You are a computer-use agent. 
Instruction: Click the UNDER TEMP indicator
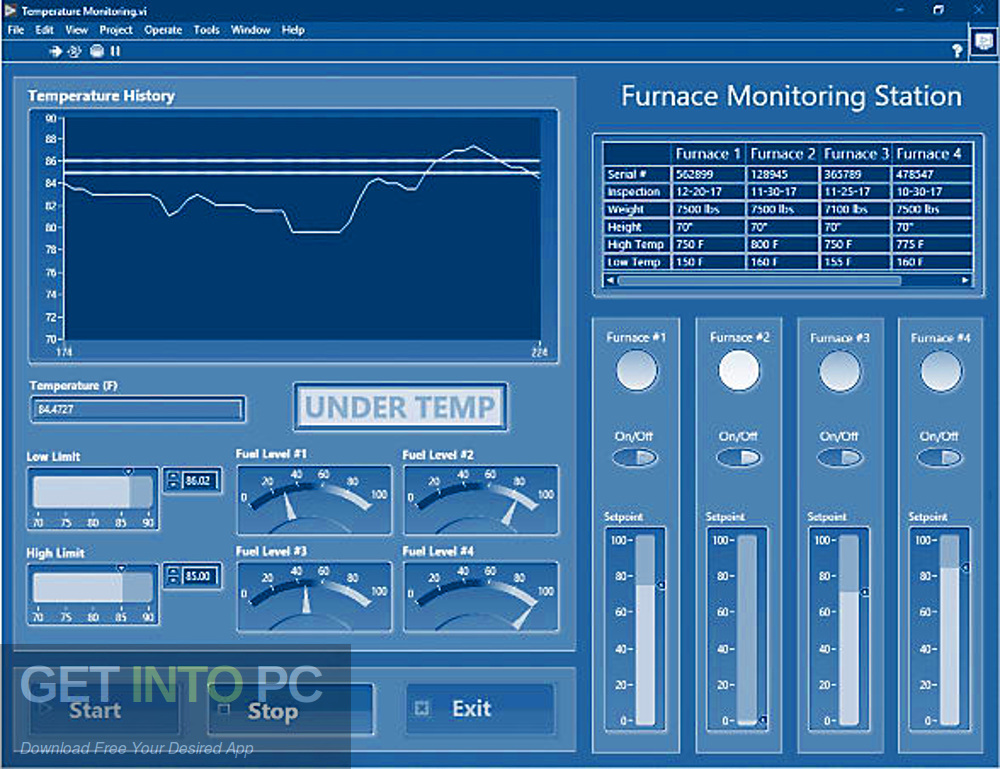401,407
